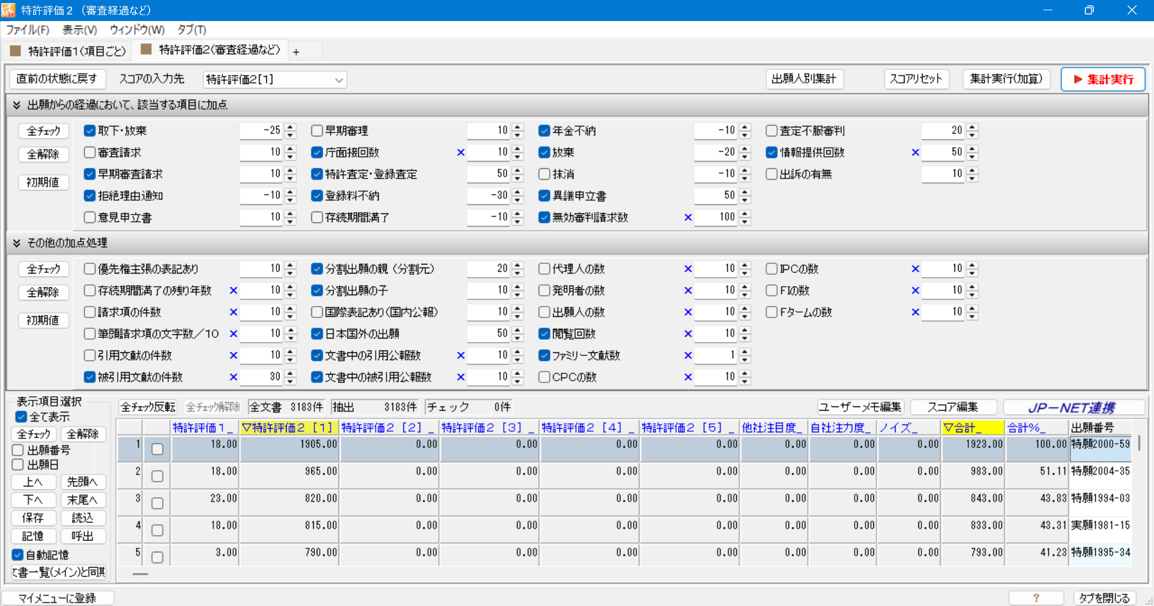1154x606 pixels.
Task: Check IPCの数 checkbox
Action: point(772,269)
